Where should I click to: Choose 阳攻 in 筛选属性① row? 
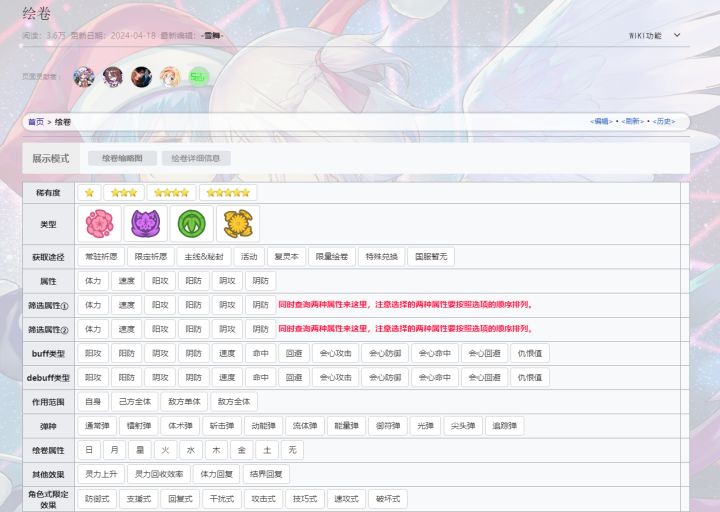click(x=160, y=305)
